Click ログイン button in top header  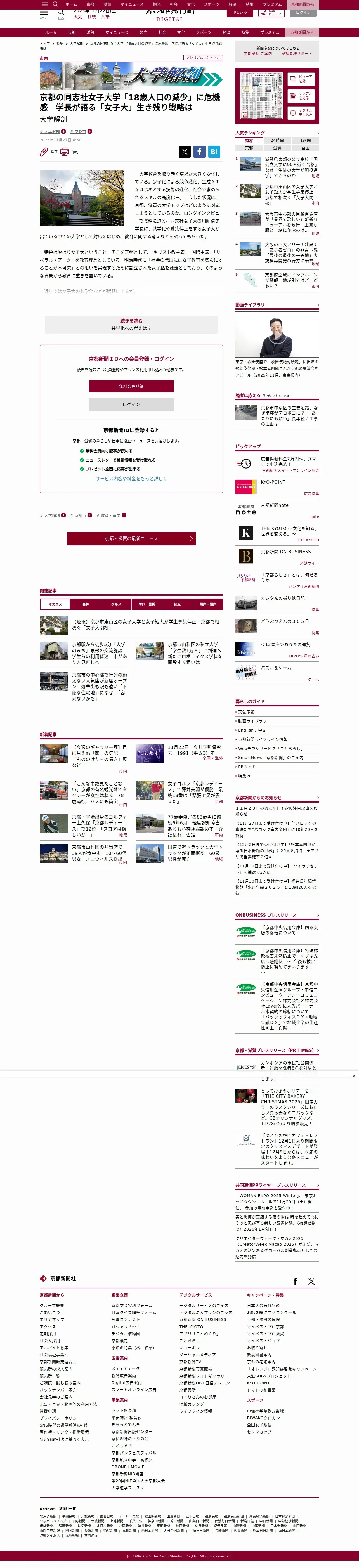tap(303, 12)
